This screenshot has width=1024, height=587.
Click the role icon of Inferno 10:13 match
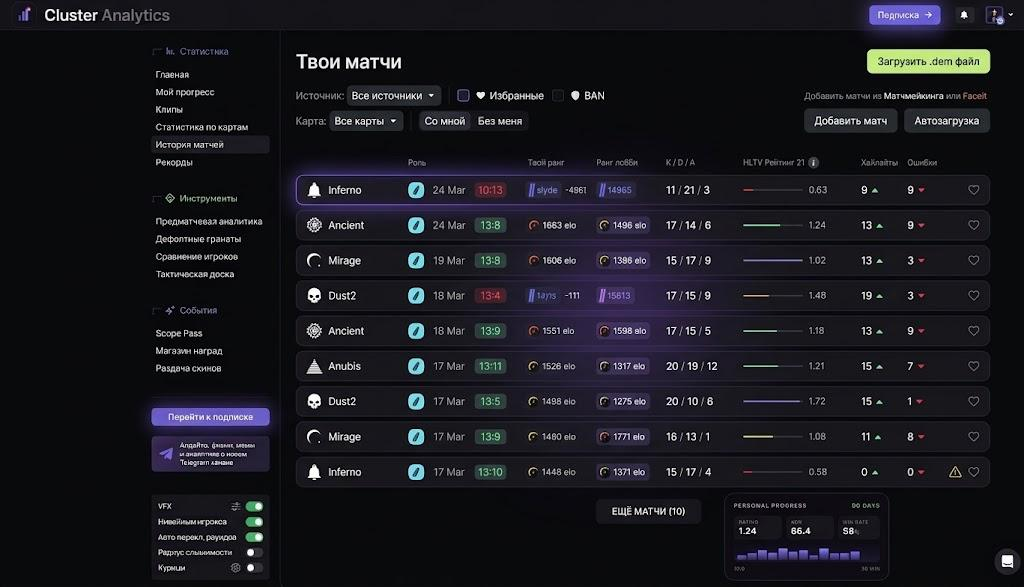pos(416,190)
